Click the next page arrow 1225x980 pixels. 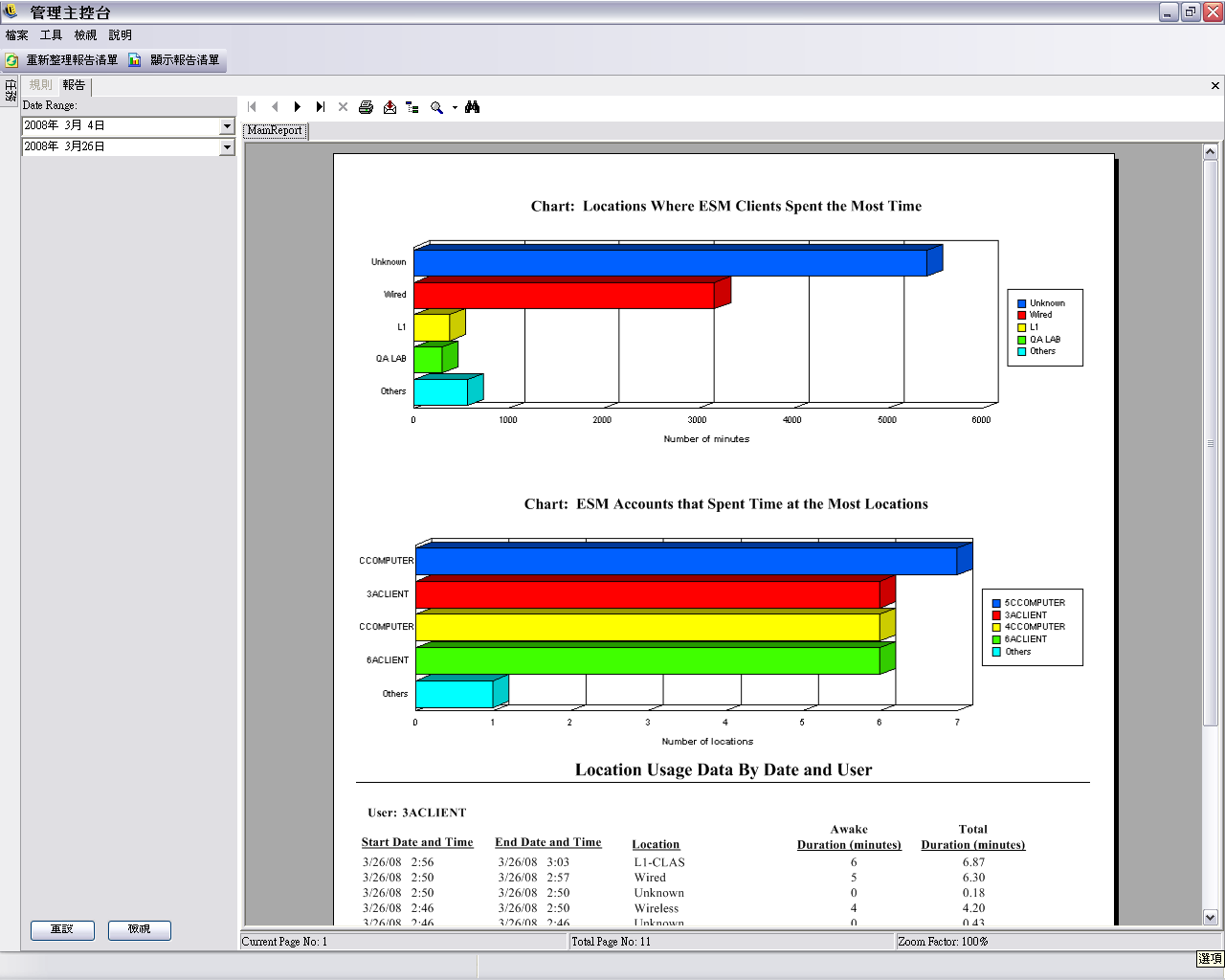298,107
